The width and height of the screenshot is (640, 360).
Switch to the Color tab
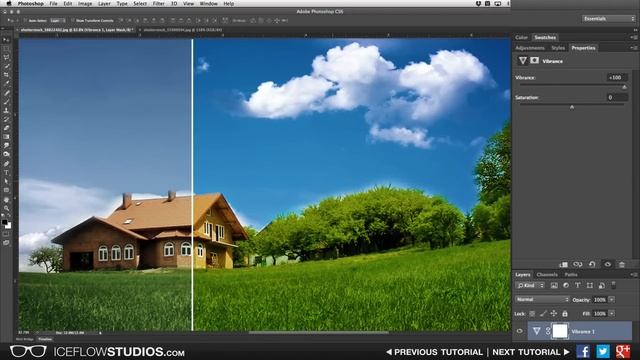[521, 37]
